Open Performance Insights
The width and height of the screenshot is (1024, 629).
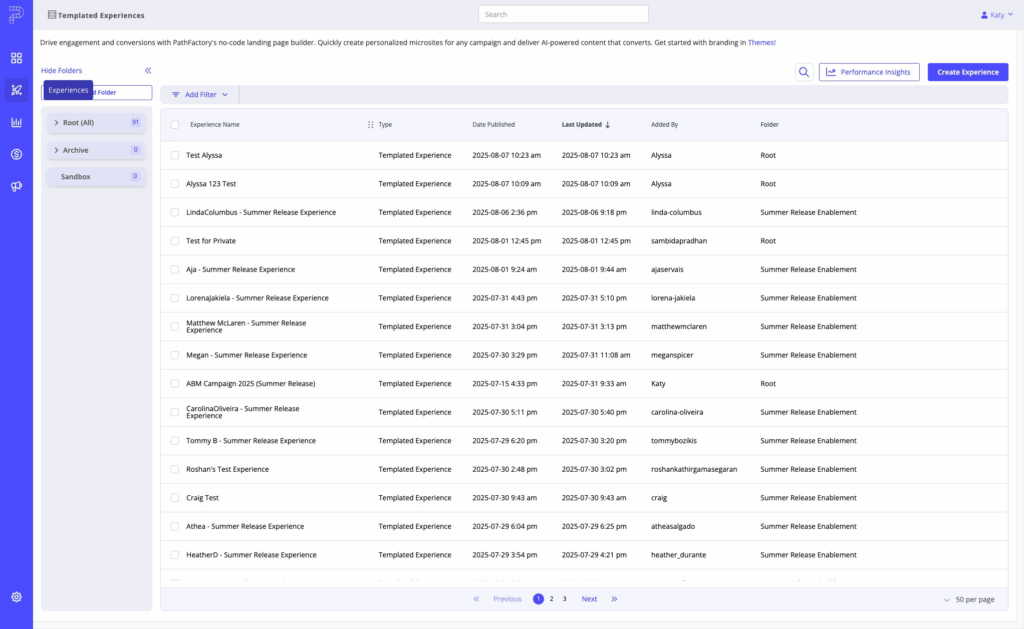[869, 72]
